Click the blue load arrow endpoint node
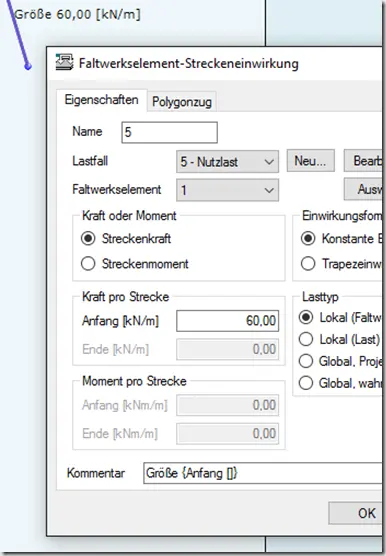The image size is (386, 556). [28, 66]
